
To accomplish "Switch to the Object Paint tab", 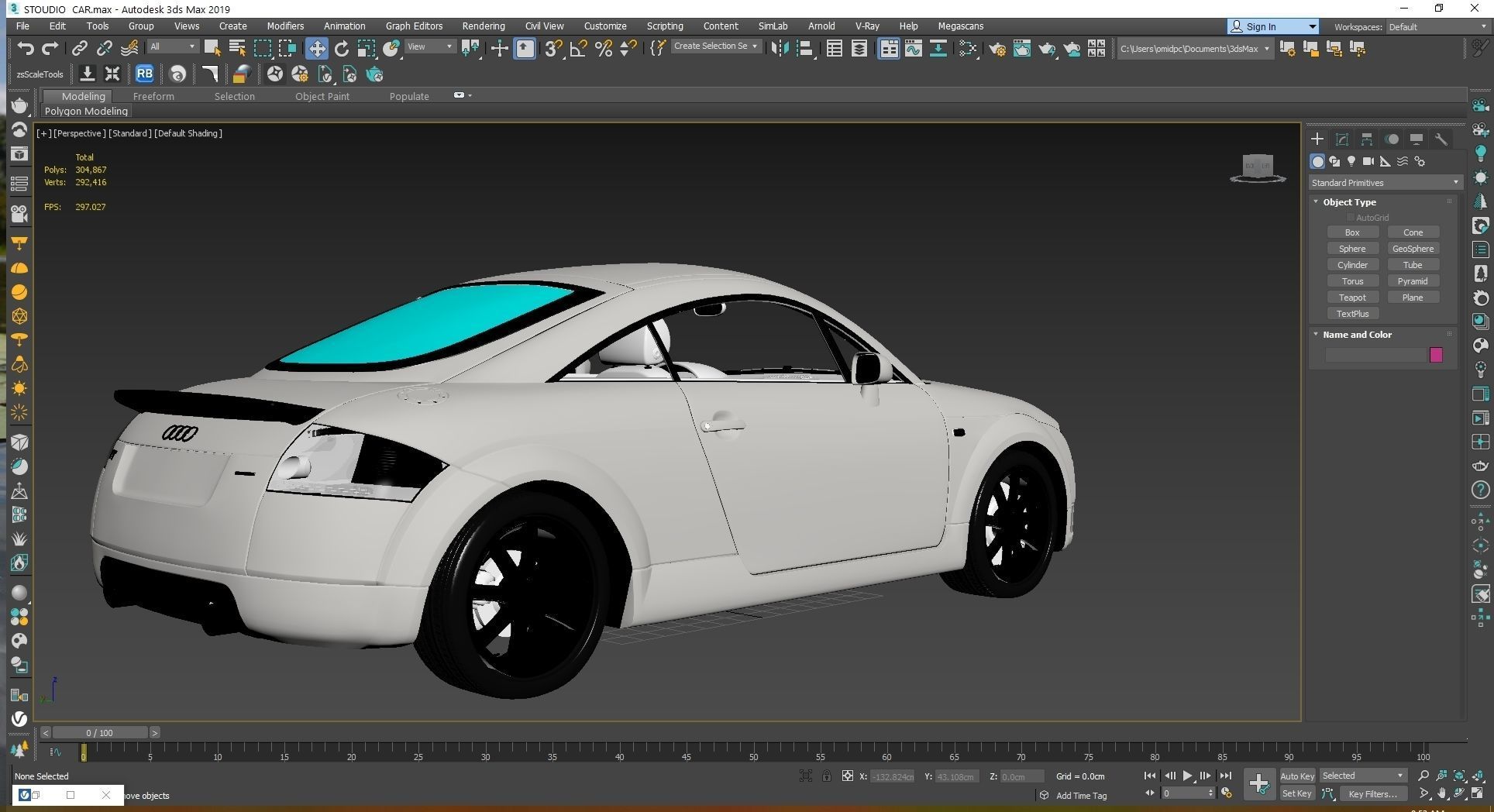I will pyautogui.click(x=322, y=97).
